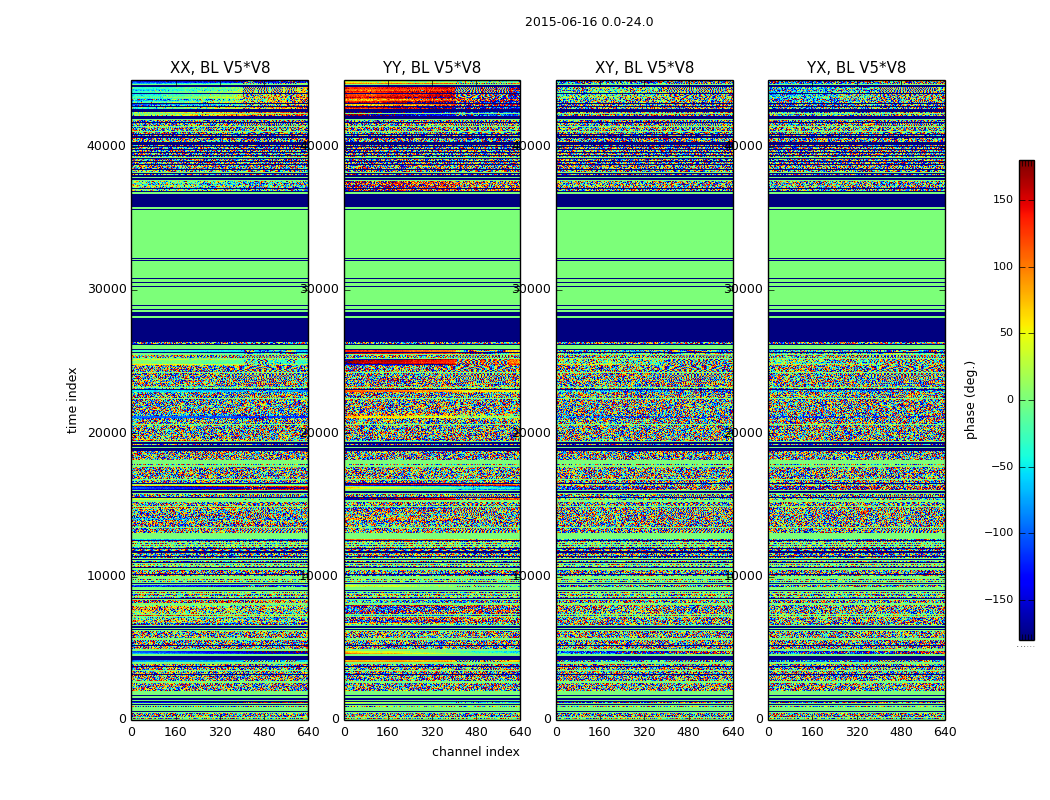Click XX panel y-tick label '30000'
The width and height of the screenshot is (1050, 800).
click(106, 289)
